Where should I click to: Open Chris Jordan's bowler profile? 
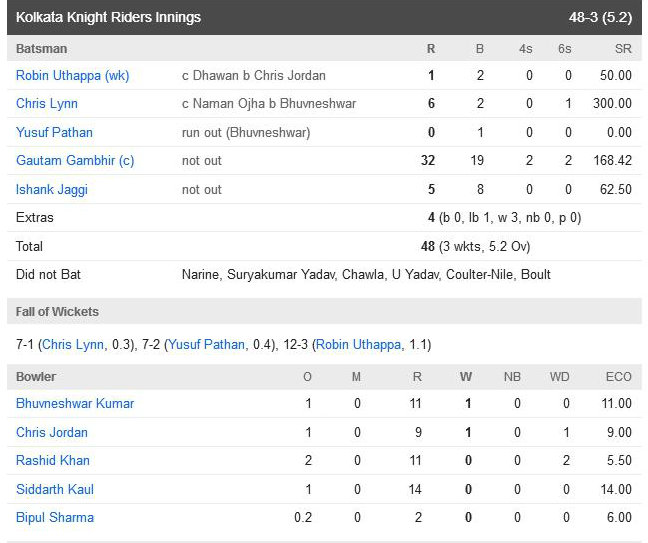(x=52, y=432)
